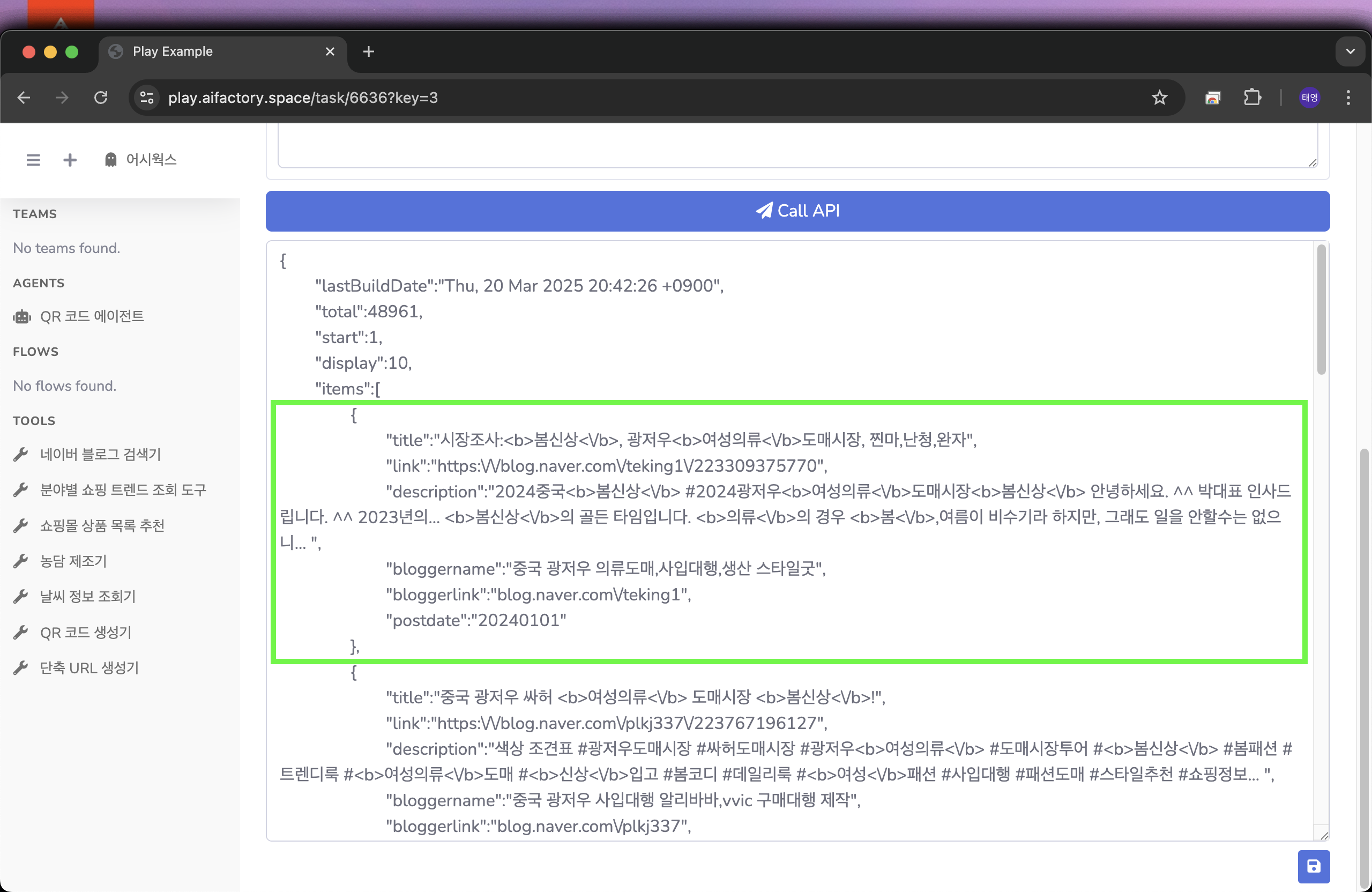Click the "items":[ line
This screenshot has width=1372, height=892.
tap(348, 389)
